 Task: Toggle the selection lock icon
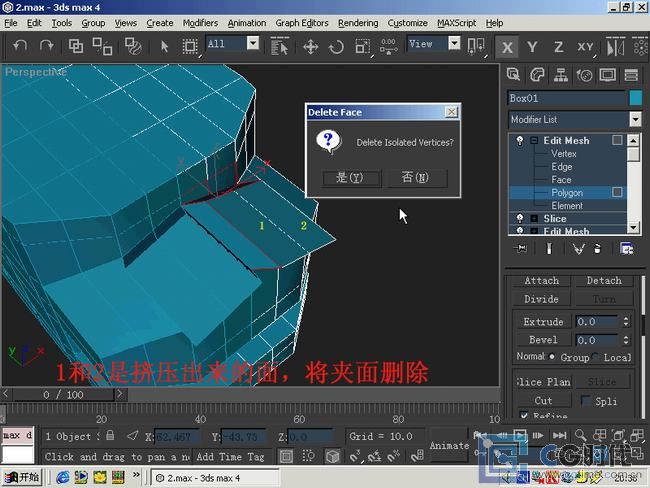[x=110, y=435]
